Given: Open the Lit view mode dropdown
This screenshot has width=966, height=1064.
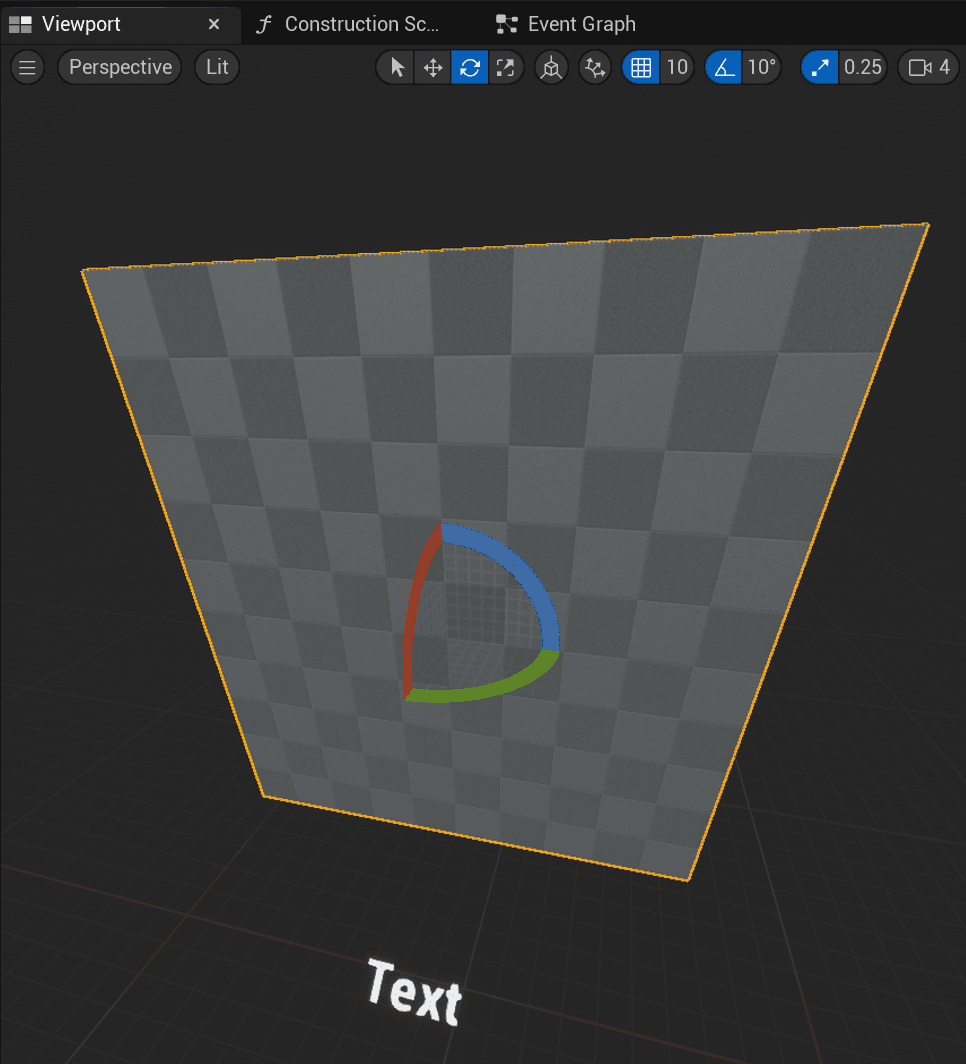Looking at the screenshot, I should coord(217,68).
